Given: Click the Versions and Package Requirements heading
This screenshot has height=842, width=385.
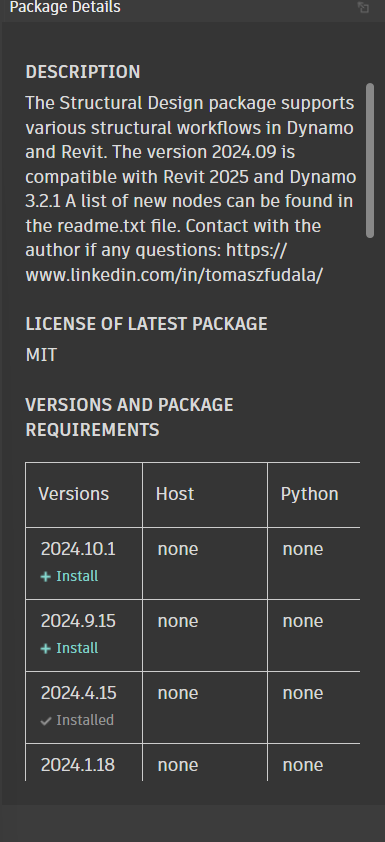Looking at the screenshot, I should [129, 417].
